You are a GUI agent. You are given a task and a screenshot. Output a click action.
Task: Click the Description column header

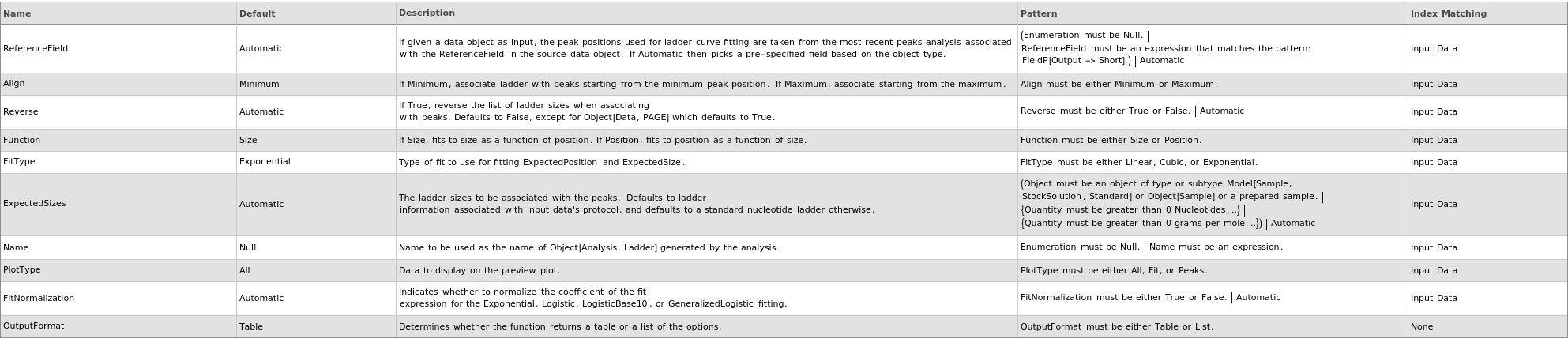click(427, 13)
